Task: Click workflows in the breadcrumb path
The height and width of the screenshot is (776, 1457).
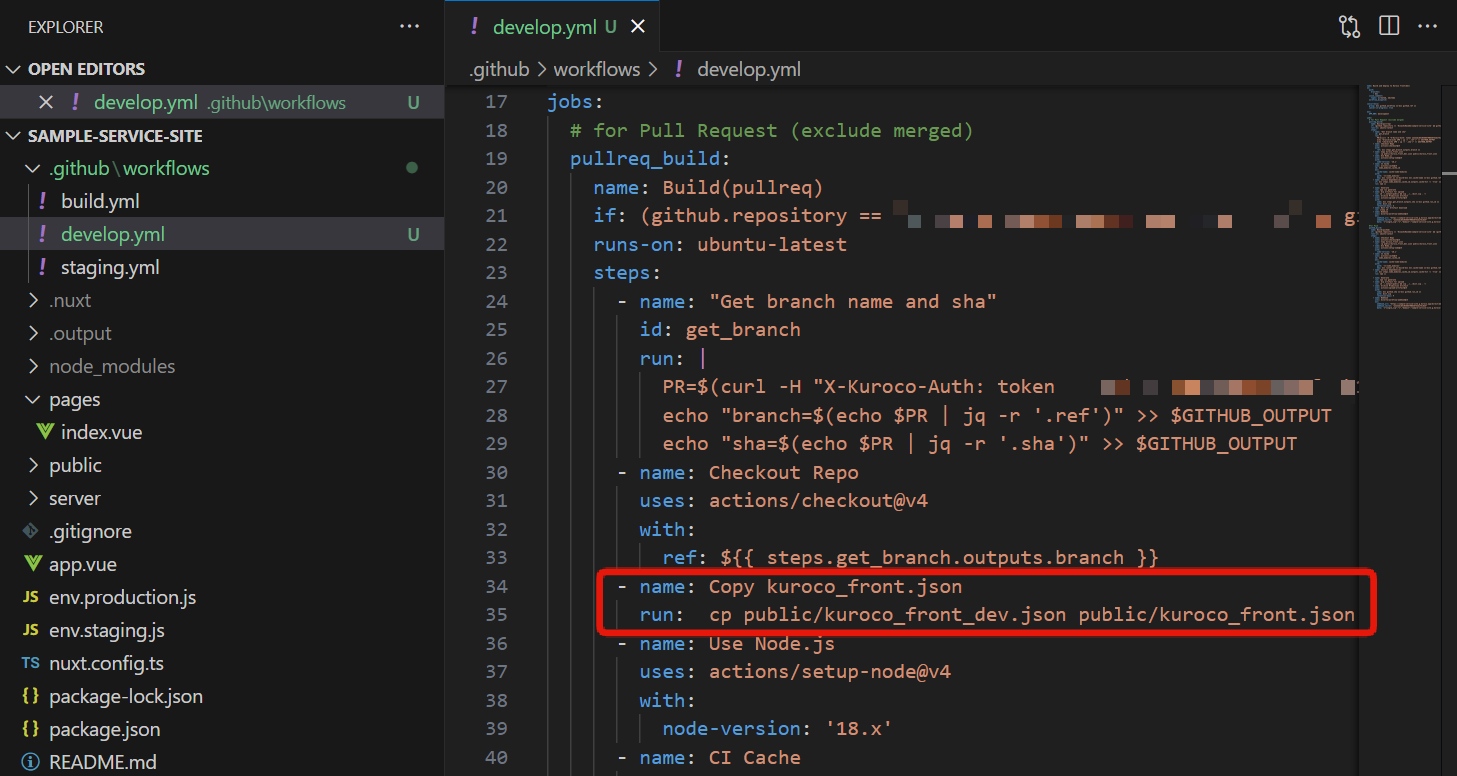Action: click(596, 69)
